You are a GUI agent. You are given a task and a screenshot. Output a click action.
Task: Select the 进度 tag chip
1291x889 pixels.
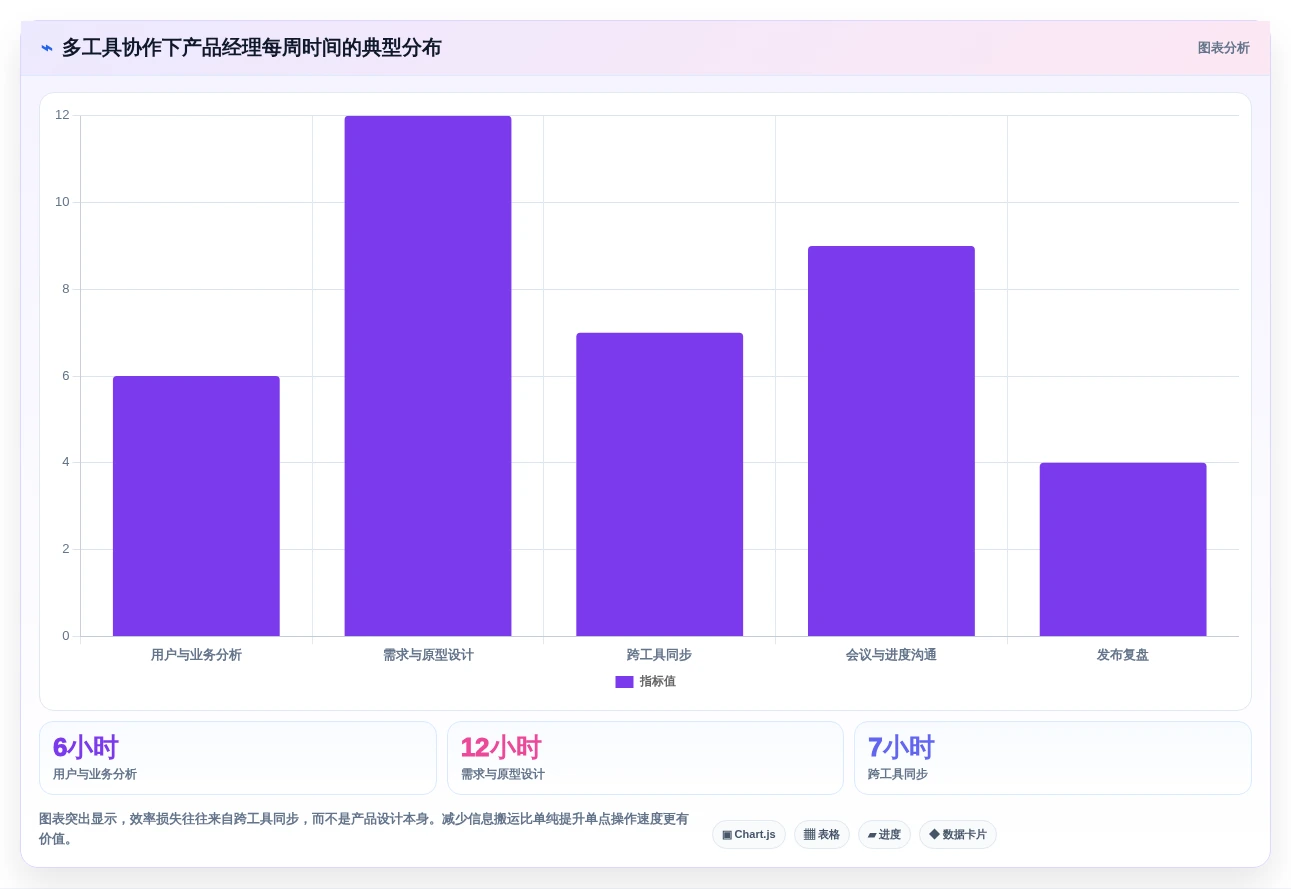click(884, 834)
